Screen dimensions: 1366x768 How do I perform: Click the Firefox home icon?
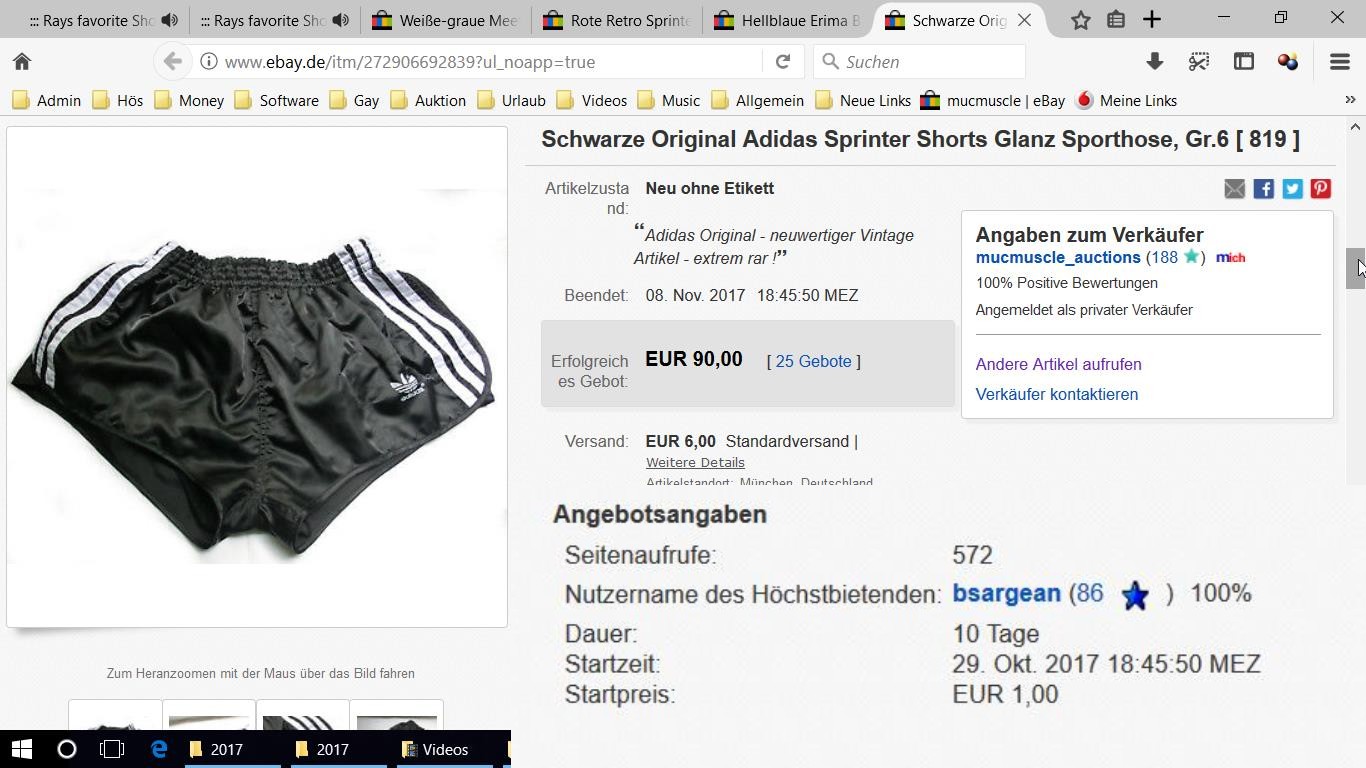(22, 62)
